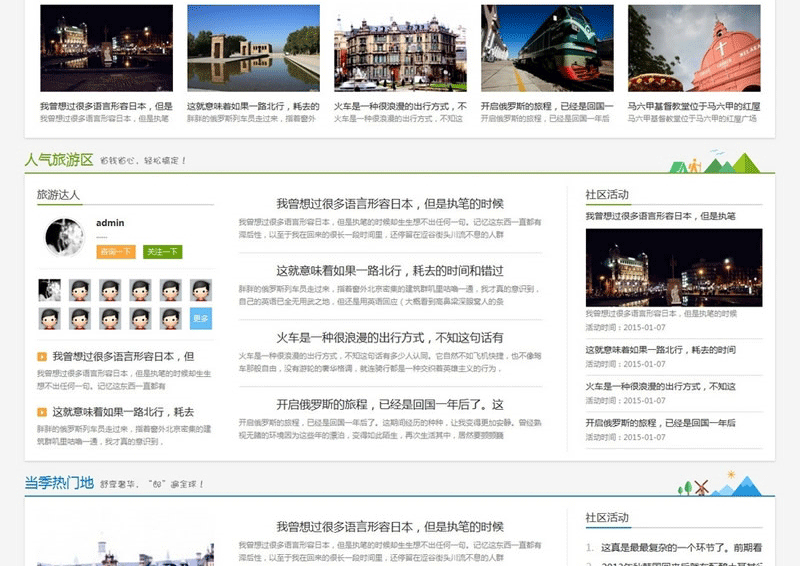
Task: Select the black-and-white photo avatar in the member grid
Action: coord(49,290)
